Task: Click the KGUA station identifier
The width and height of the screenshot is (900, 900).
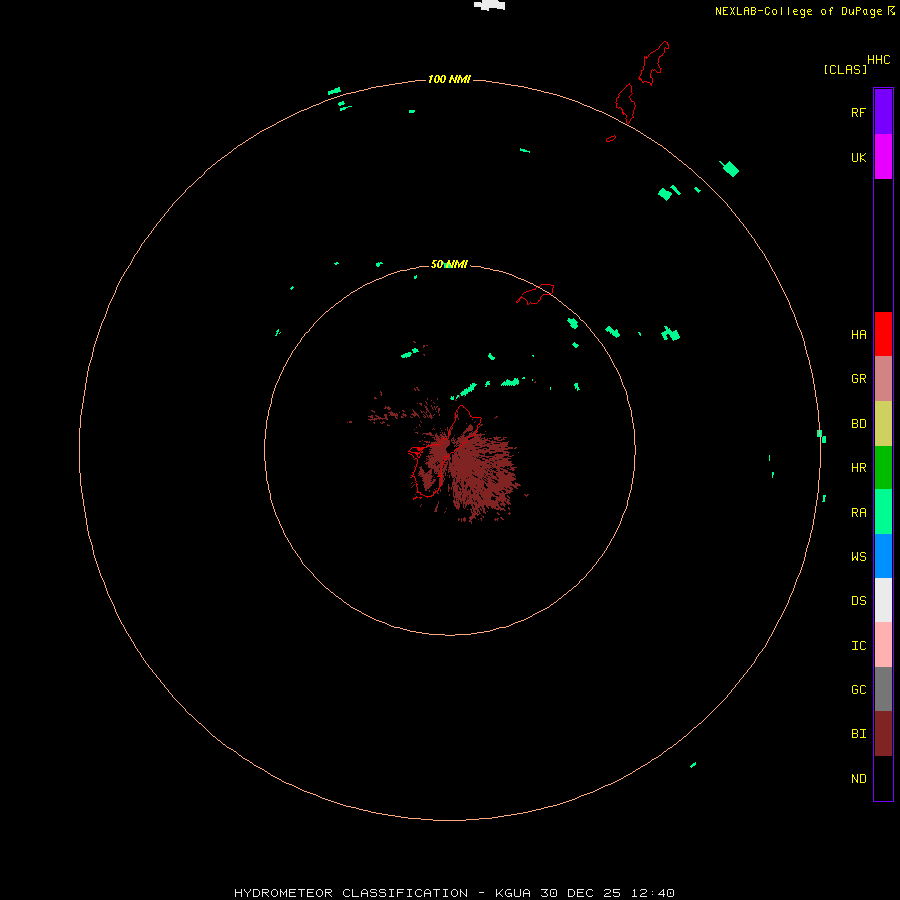Action: click(513, 893)
